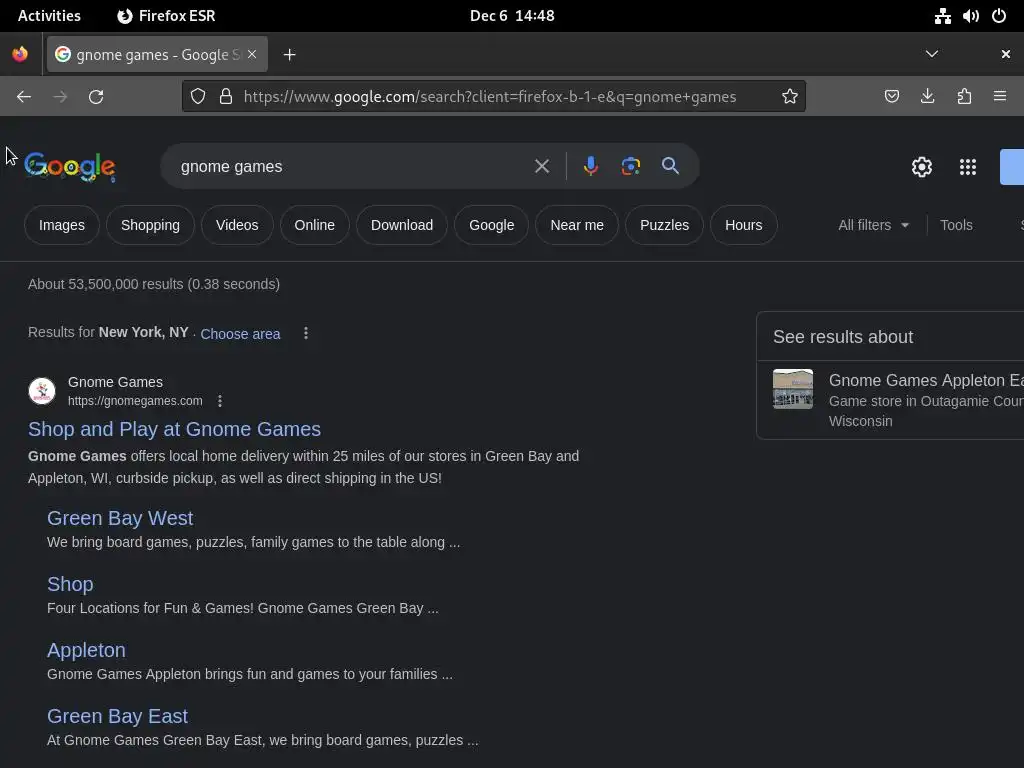Click the Choose area link
This screenshot has height=768, width=1024.
tap(240, 334)
